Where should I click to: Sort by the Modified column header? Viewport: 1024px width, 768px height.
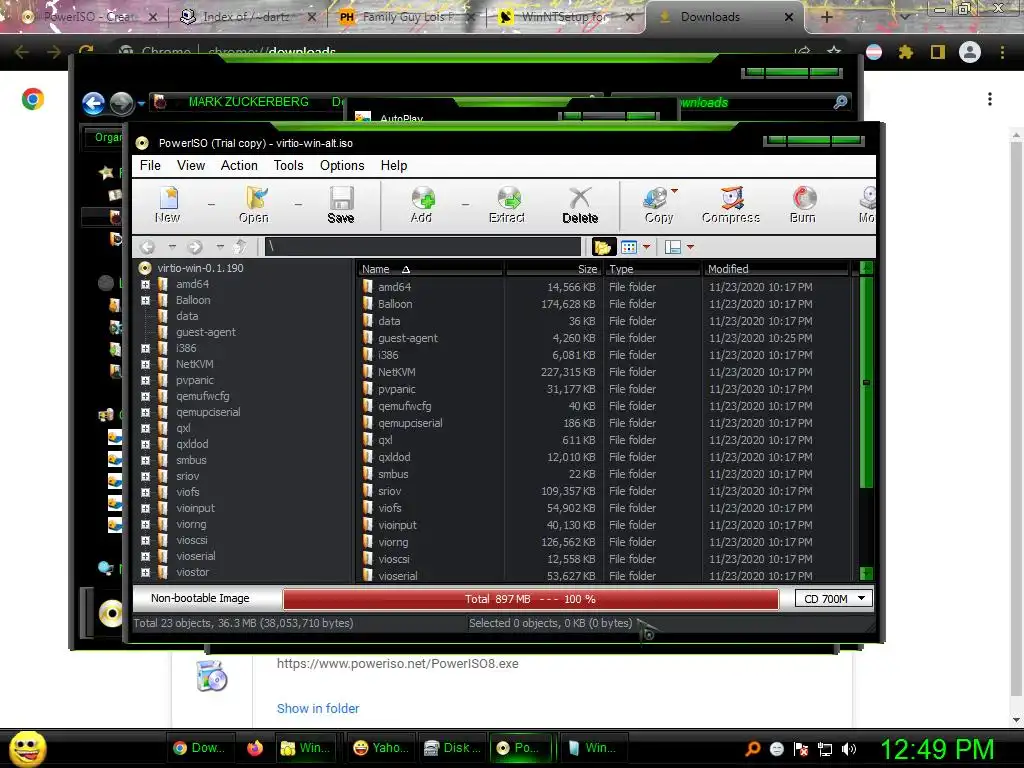point(776,269)
